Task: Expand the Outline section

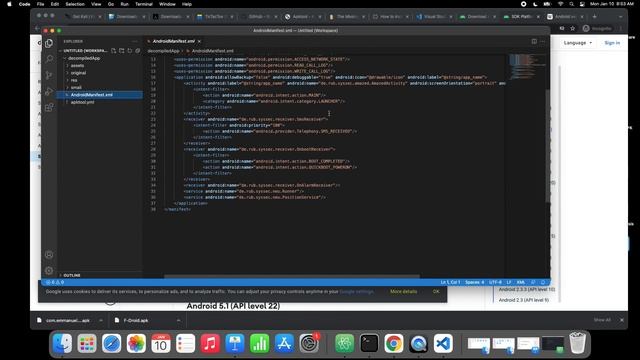Action: click(x=71, y=276)
